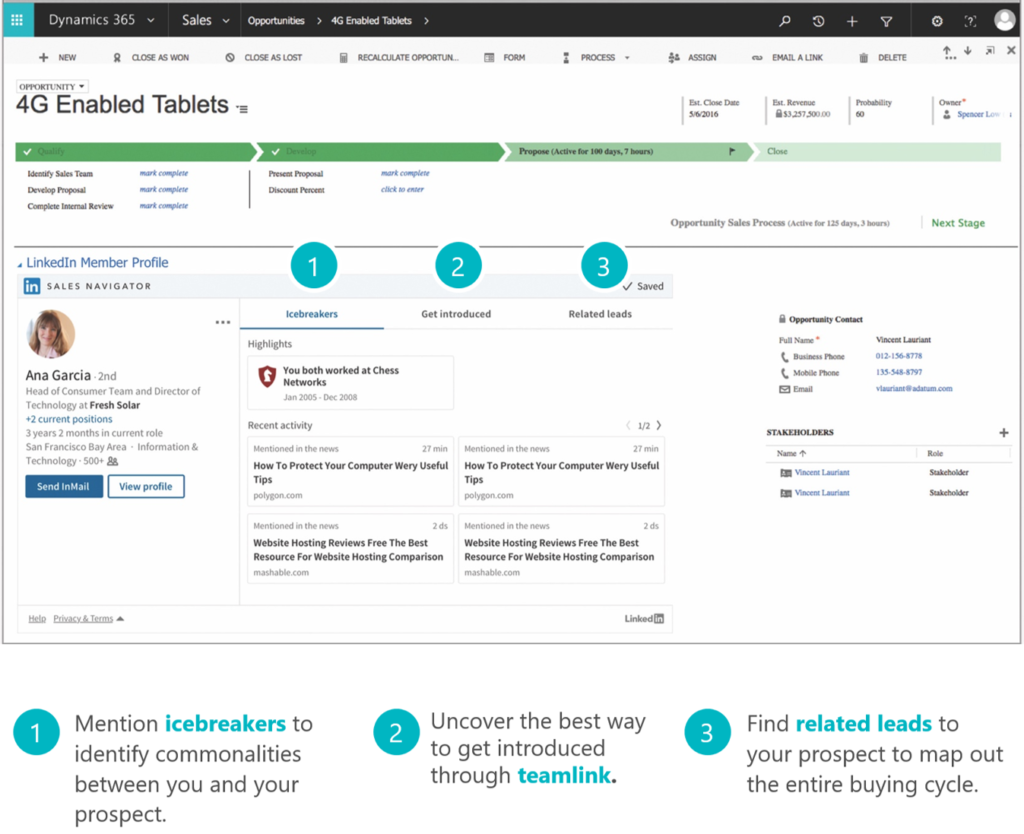
Task: Open the Chess Networks highlight card
Action: tap(350, 383)
